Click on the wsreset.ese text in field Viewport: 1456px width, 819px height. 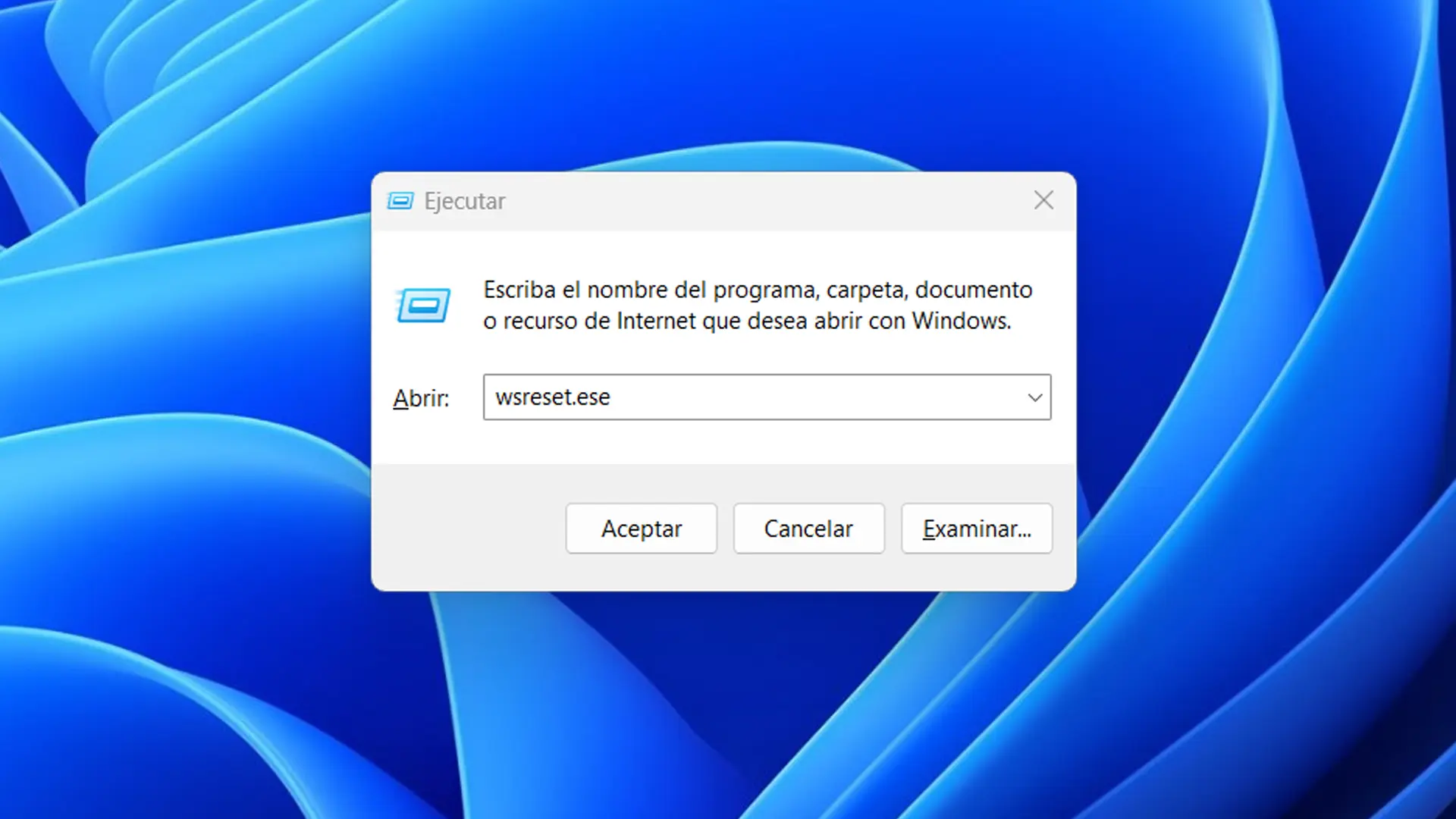(x=552, y=397)
